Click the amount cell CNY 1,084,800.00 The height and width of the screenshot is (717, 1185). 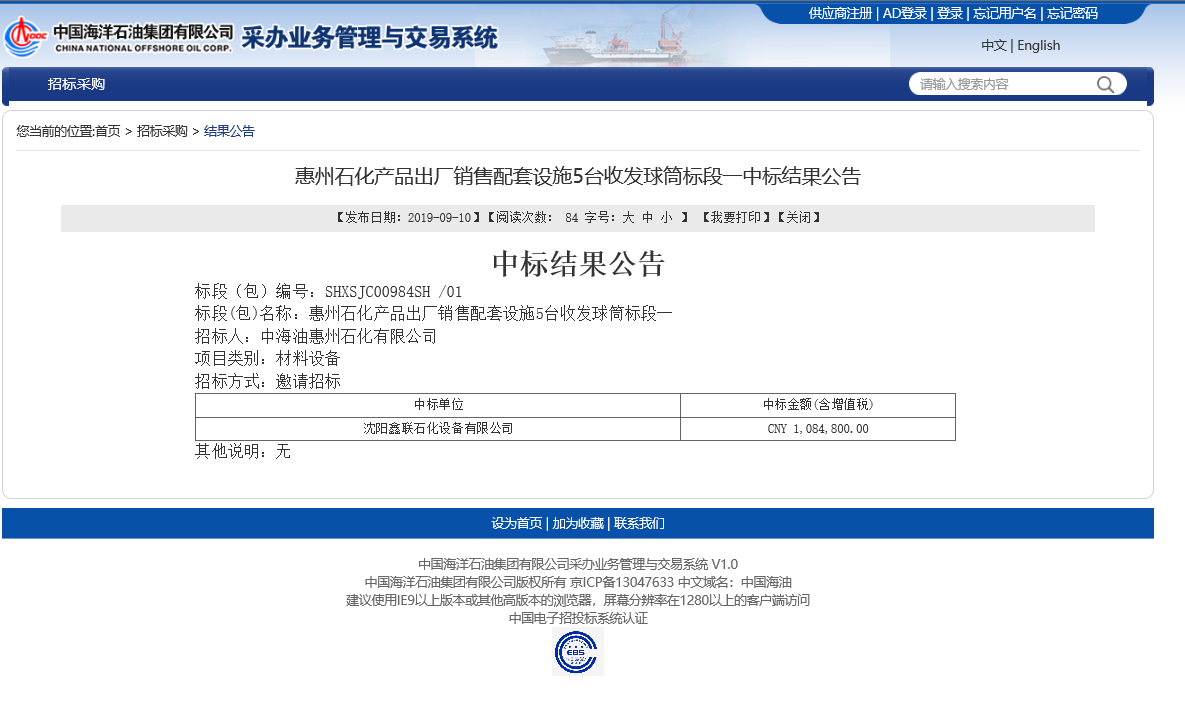click(x=818, y=429)
